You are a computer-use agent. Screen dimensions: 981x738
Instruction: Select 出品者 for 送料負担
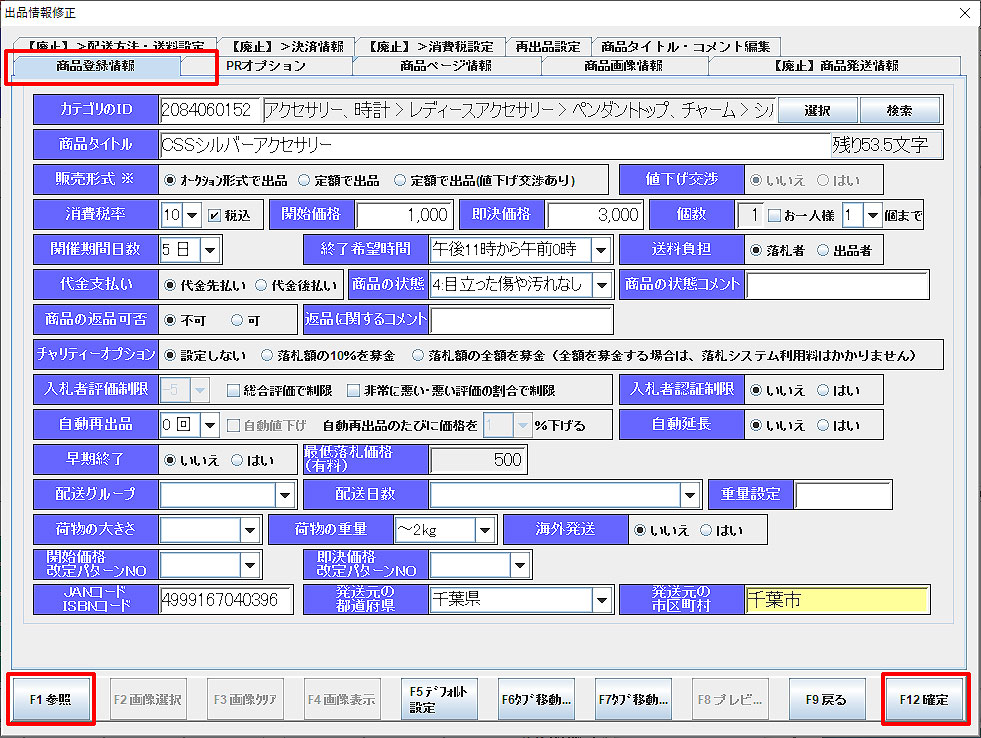coord(823,250)
